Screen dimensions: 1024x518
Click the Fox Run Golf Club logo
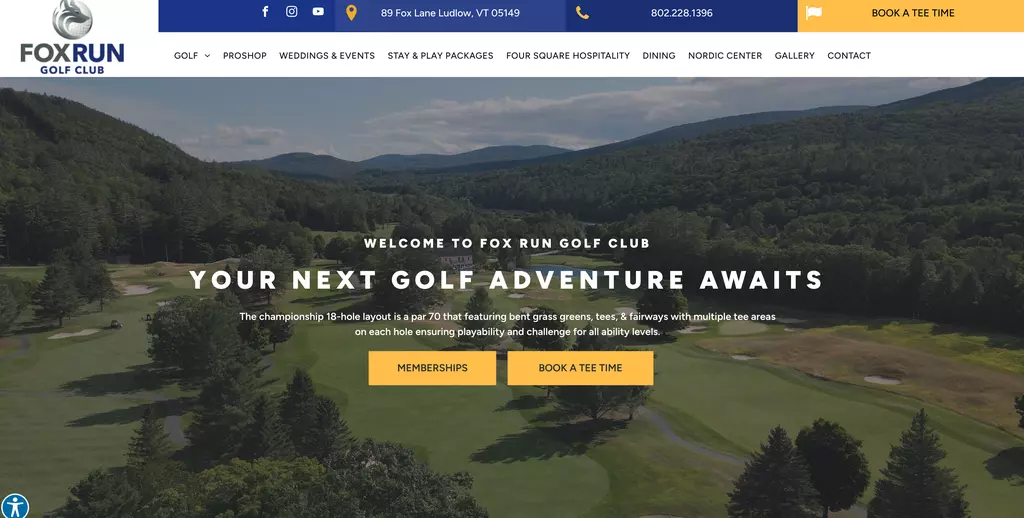72,37
